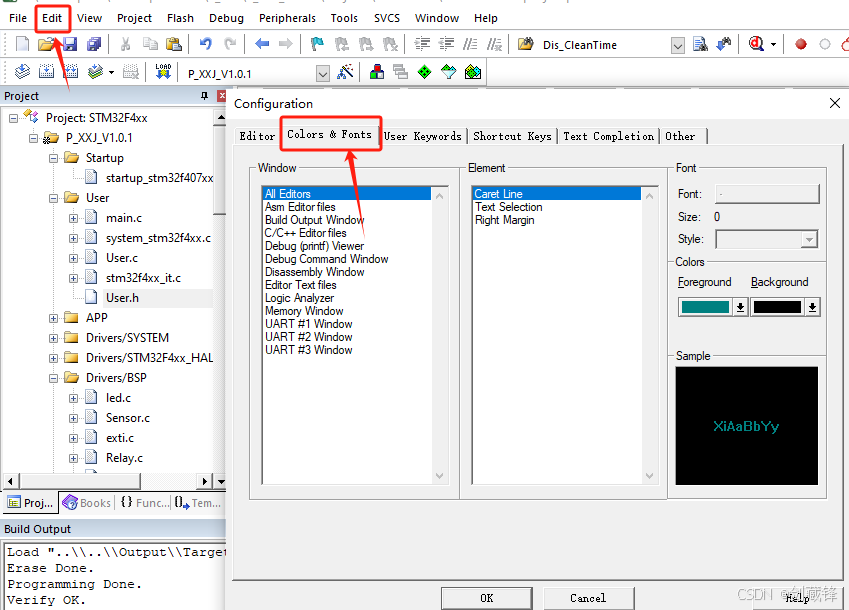The image size is (849, 610).
Task: Open the Background color dropdown arrow
Action: (x=812, y=307)
